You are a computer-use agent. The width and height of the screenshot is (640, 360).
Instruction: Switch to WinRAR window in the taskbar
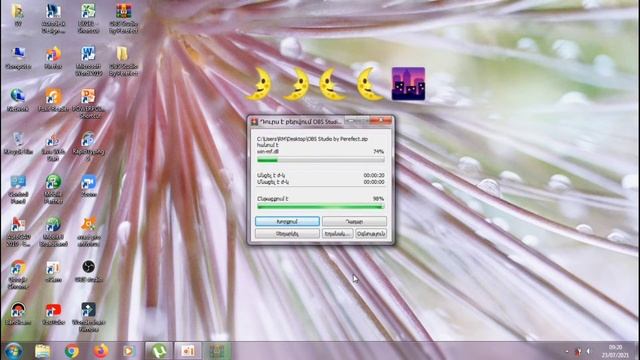218,351
